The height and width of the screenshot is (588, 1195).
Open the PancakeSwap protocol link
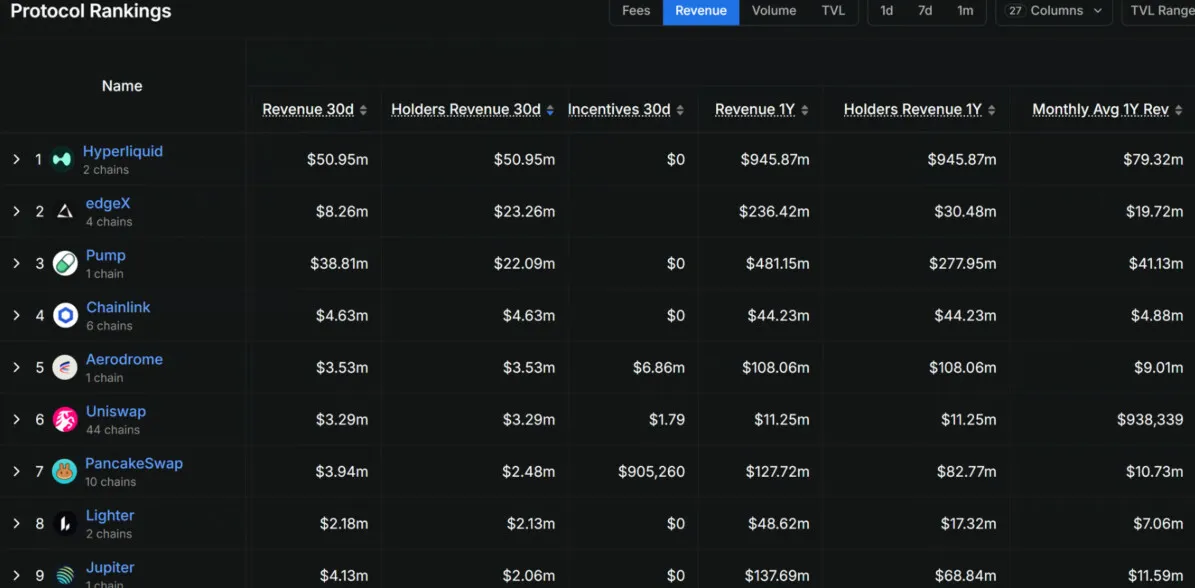click(x=134, y=463)
